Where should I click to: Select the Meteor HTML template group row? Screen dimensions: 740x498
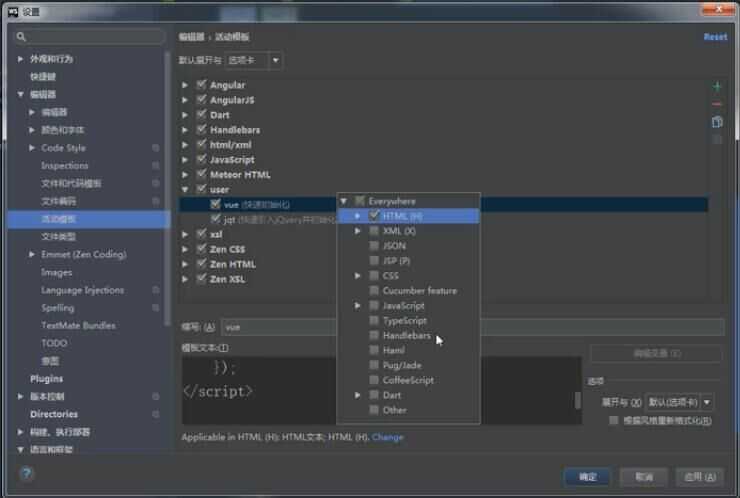pyautogui.click(x=240, y=175)
